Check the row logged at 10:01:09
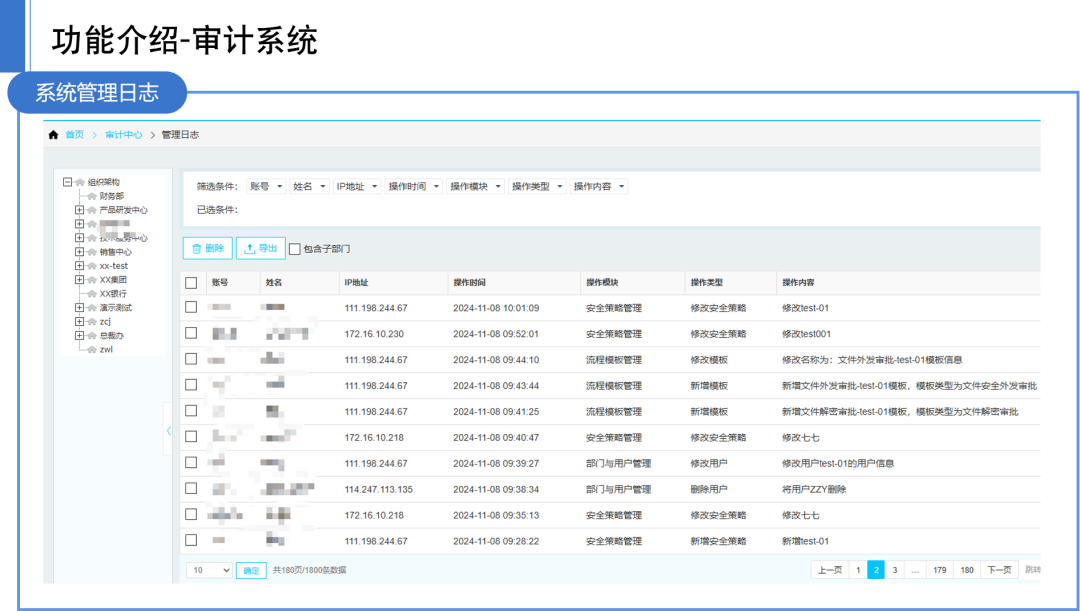The height and width of the screenshot is (611, 1080). pyautogui.click(x=191, y=307)
